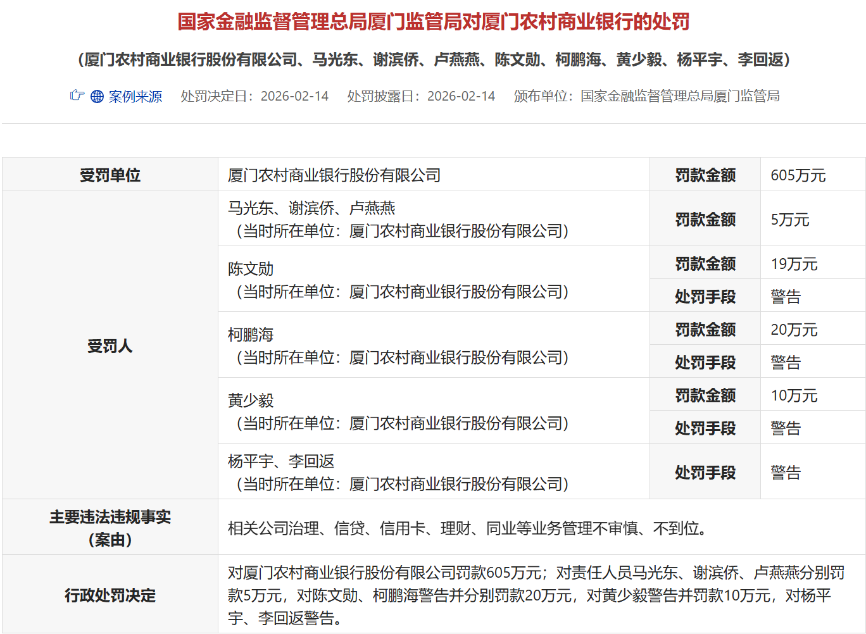Select the 605万元 fine amount cell

click(x=812, y=175)
